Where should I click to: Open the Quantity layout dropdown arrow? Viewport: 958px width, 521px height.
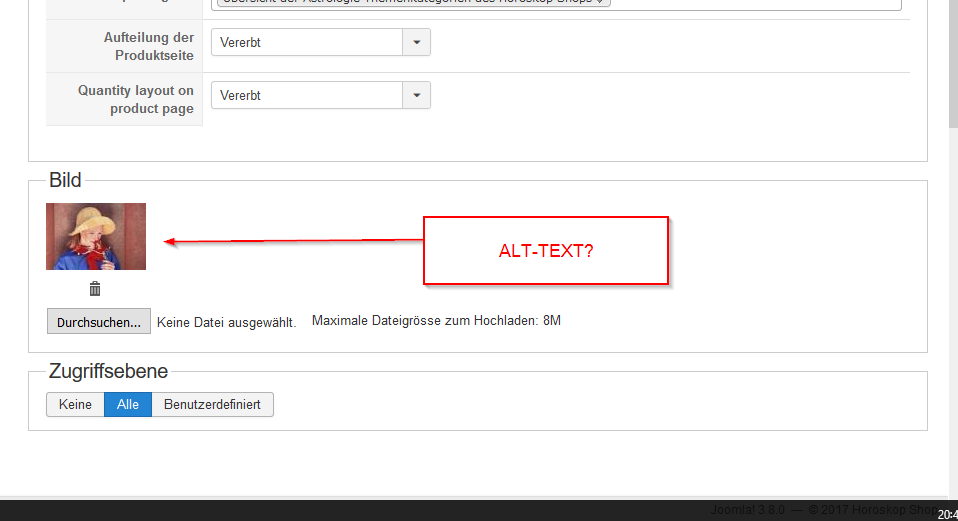[417, 95]
